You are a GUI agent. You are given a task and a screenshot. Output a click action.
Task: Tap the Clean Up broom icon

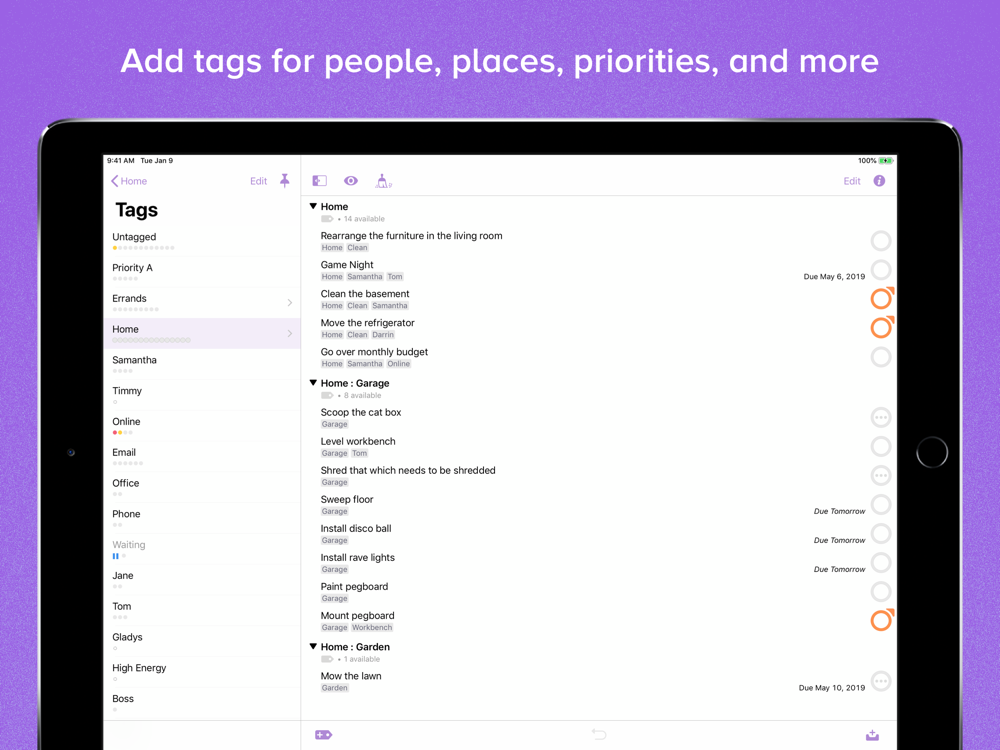[x=383, y=181]
